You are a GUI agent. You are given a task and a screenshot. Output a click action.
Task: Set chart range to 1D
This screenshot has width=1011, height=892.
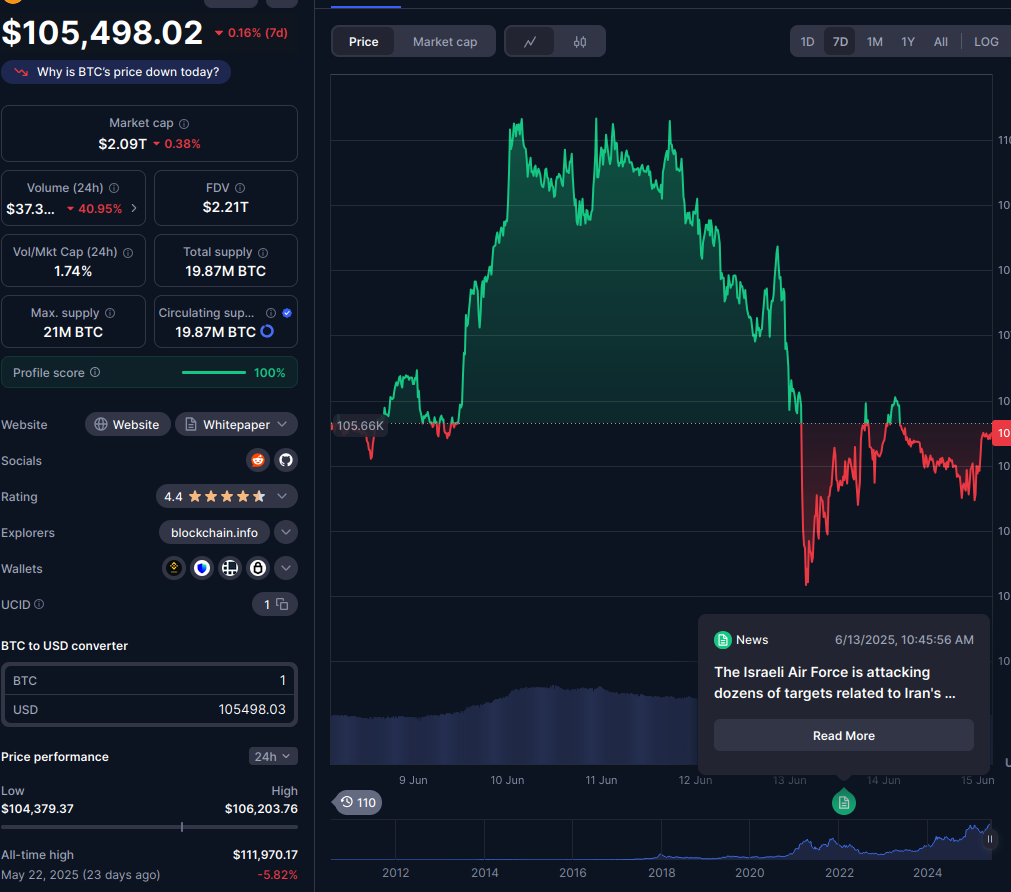click(x=807, y=42)
